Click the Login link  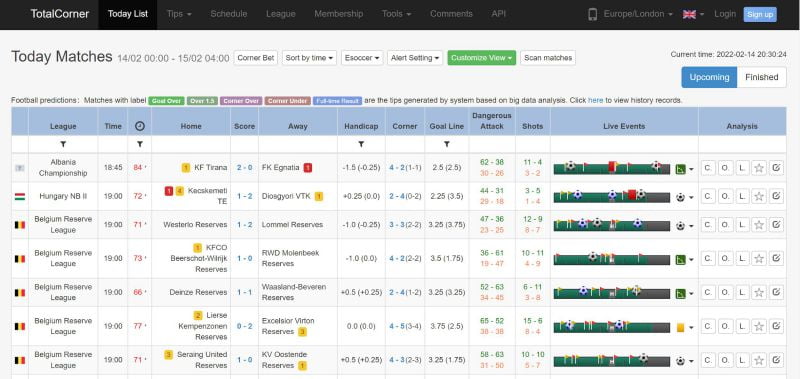[x=725, y=14]
